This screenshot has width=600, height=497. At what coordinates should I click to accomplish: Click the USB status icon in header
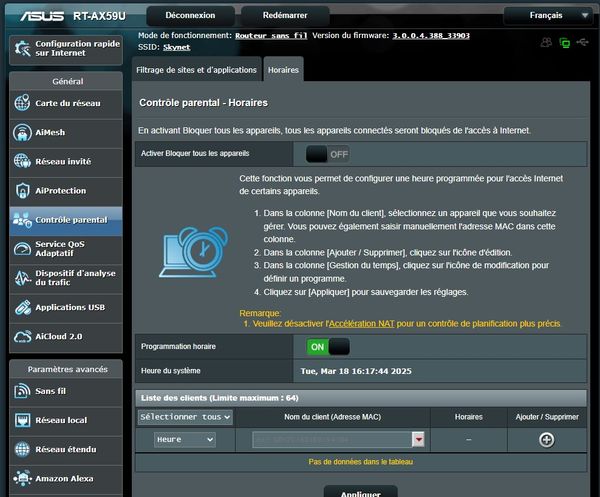583,43
